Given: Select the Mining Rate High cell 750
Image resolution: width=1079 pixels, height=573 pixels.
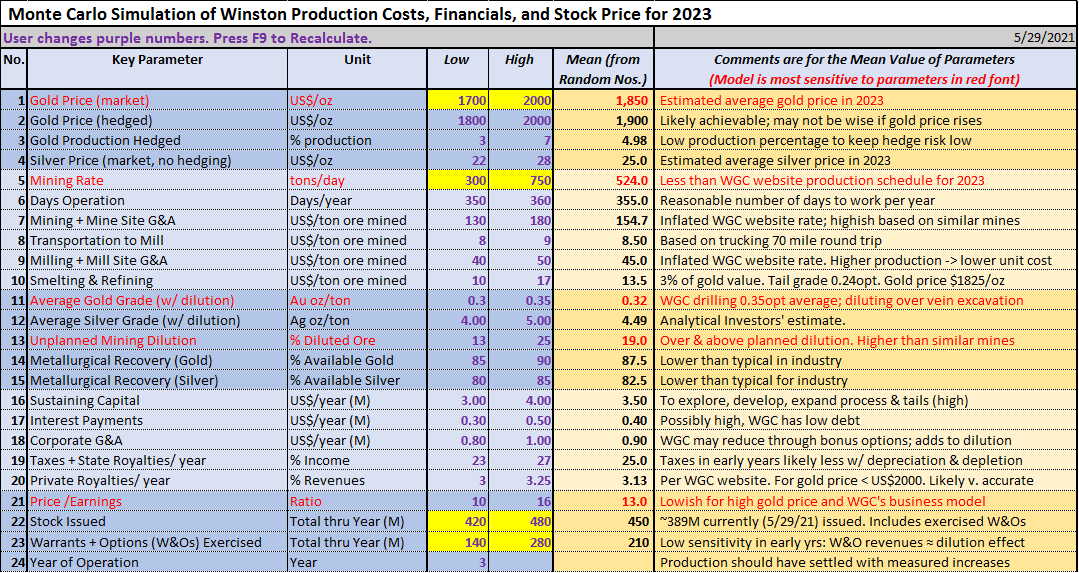Looking at the screenshot, I should (x=521, y=180).
